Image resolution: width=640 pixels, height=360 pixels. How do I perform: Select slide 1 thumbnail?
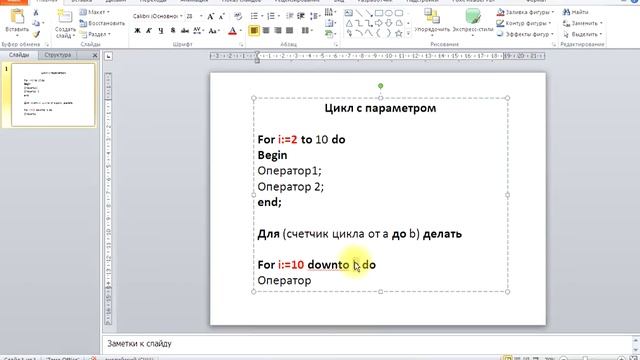click(53, 95)
